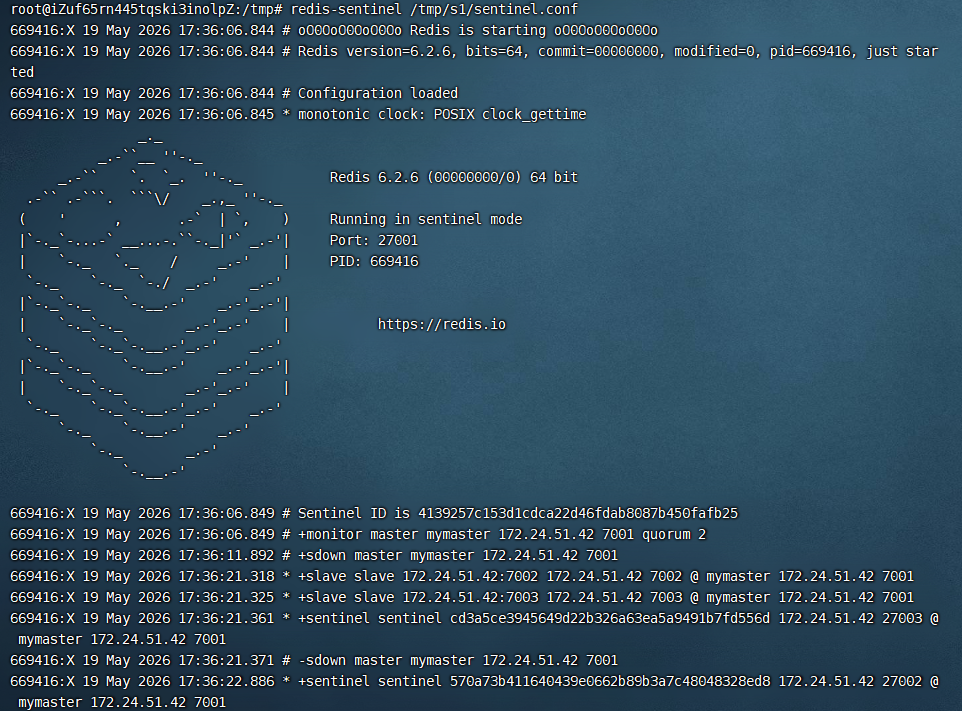Click the 'Configuration loaded' log line

coord(234,93)
